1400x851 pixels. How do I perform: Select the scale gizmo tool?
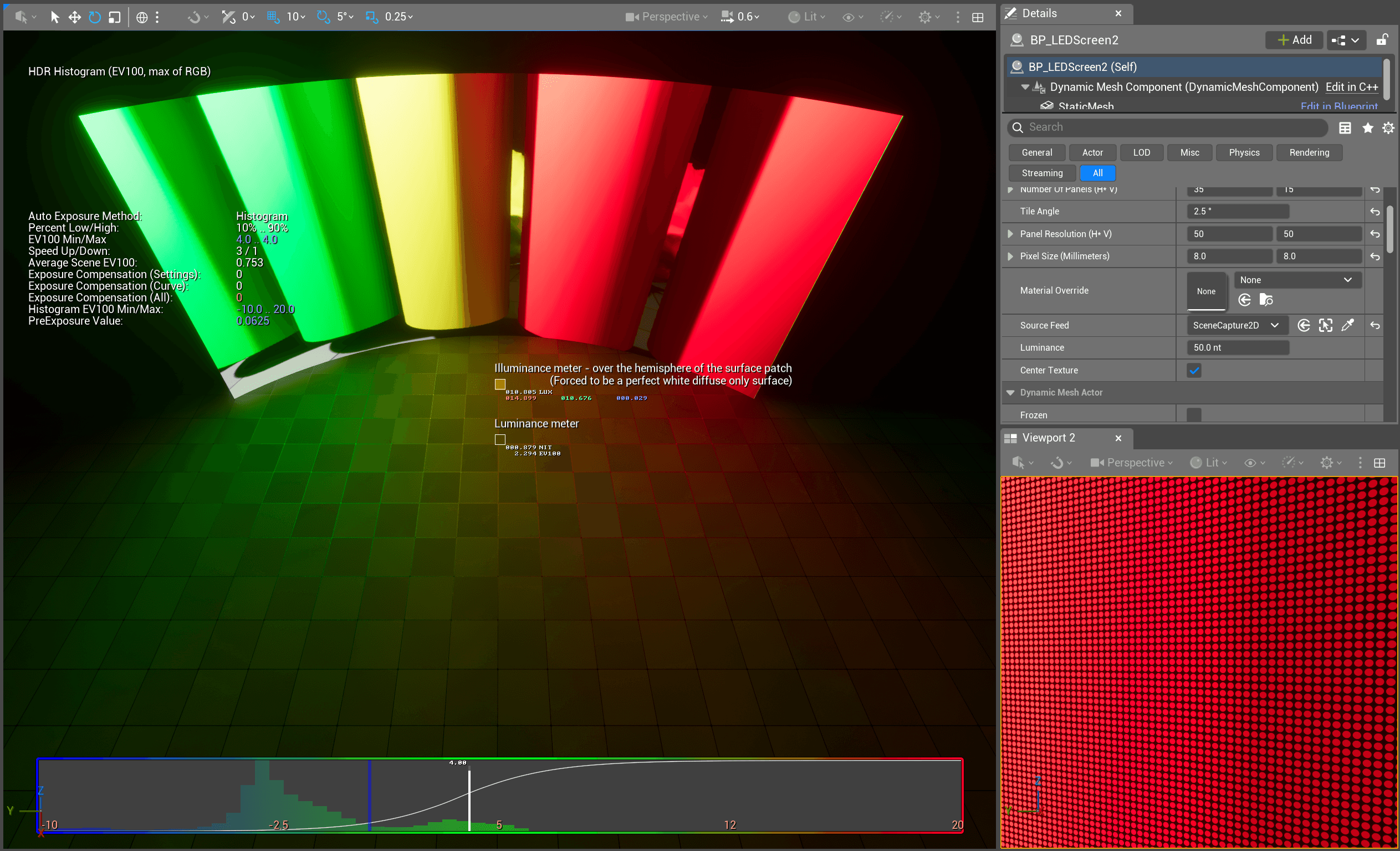[x=115, y=17]
